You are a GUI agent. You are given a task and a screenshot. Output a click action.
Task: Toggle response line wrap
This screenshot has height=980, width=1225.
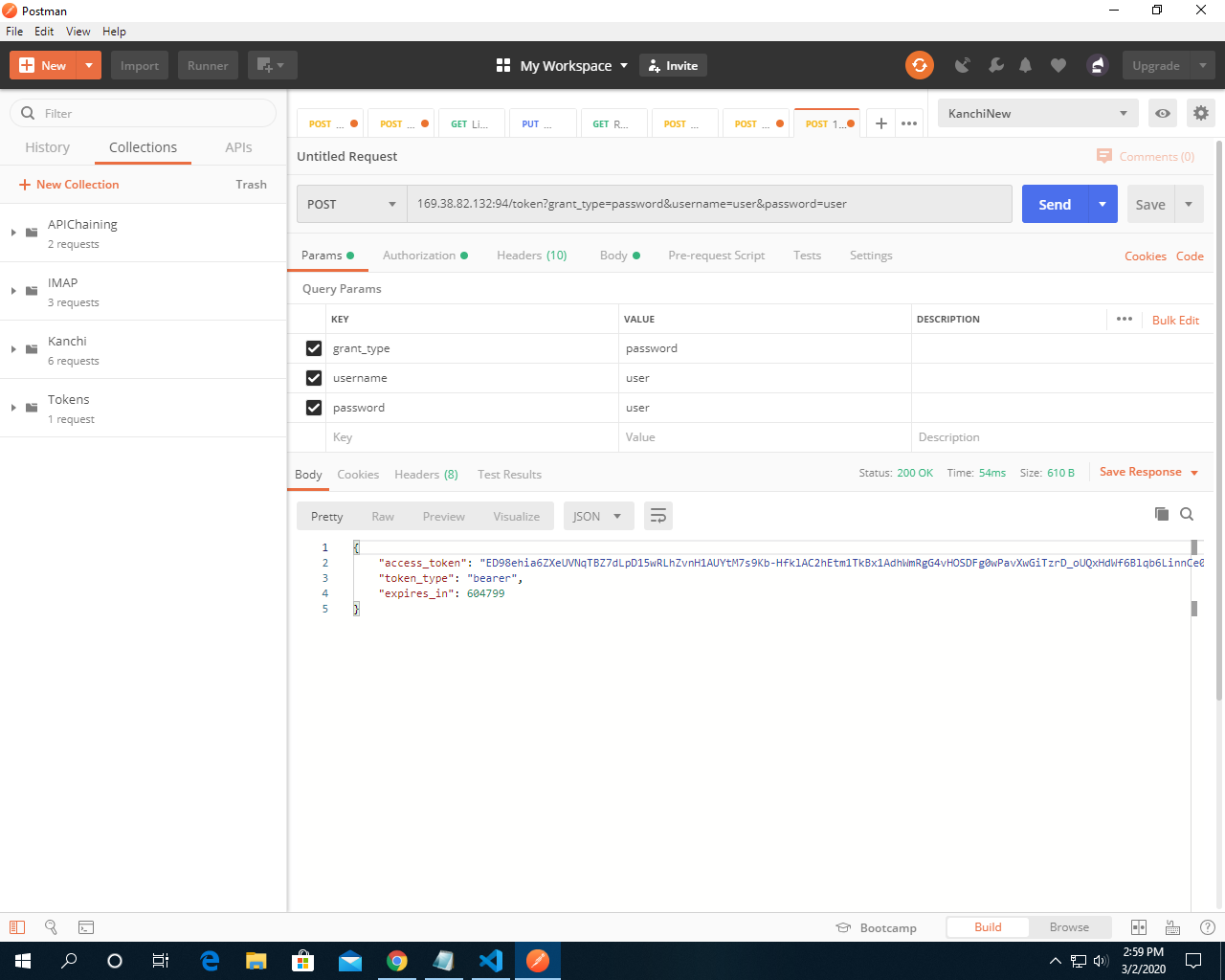tap(657, 516)
